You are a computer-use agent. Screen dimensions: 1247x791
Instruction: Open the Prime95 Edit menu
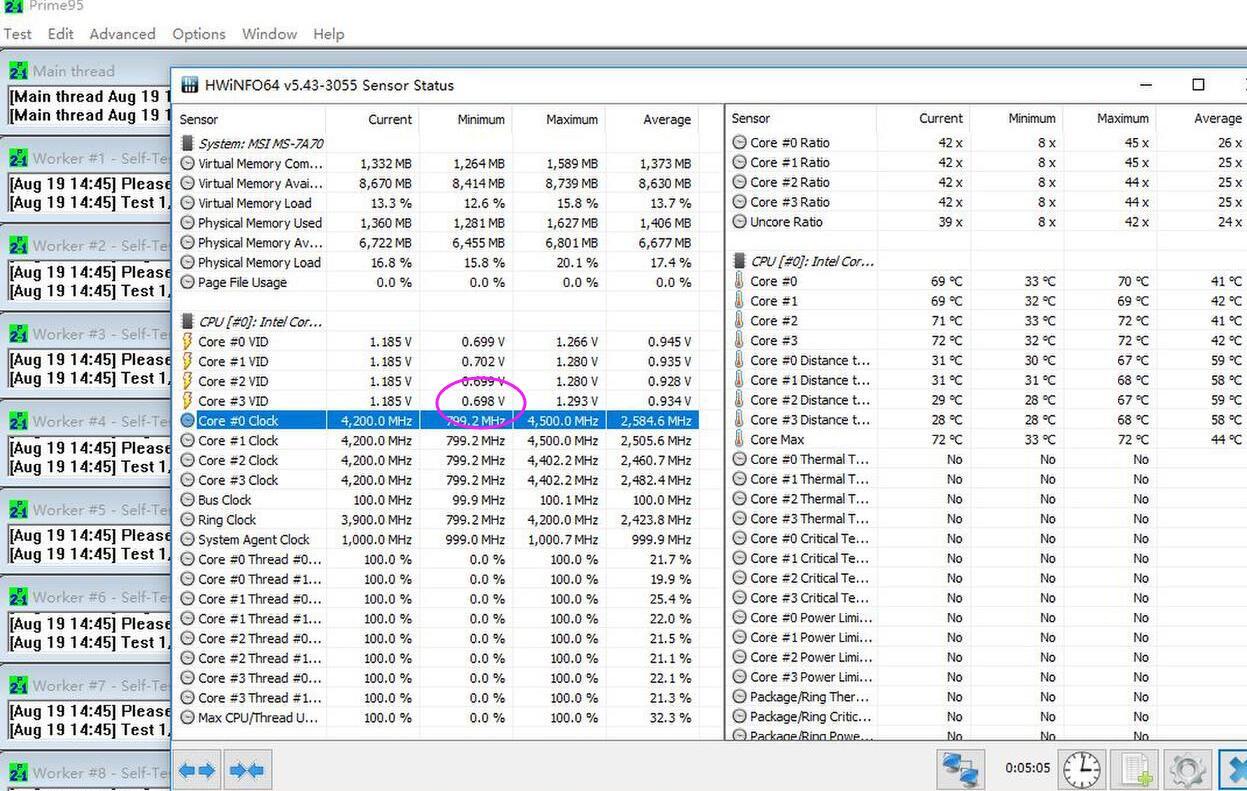click(x=61, y=34)
